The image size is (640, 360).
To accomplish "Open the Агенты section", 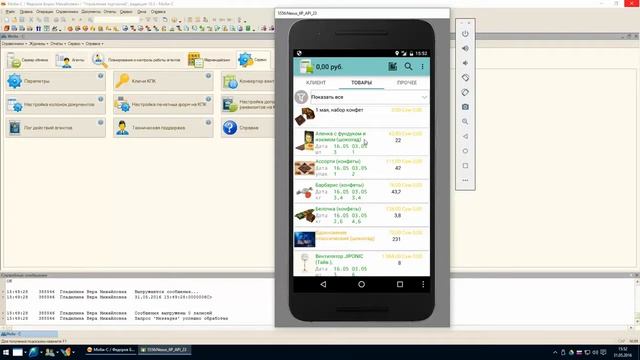I will [x=70, y=60].
